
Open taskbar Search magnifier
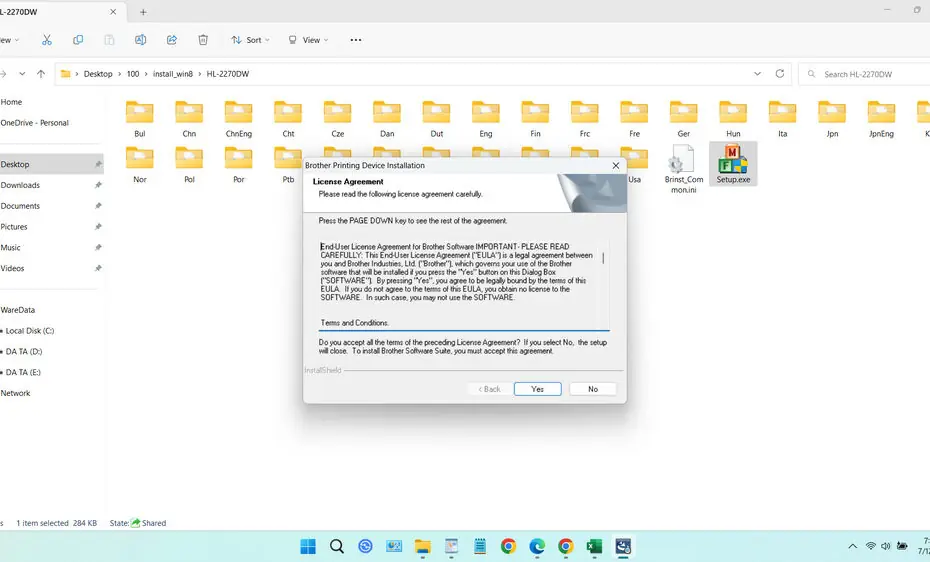click(337, 546)
